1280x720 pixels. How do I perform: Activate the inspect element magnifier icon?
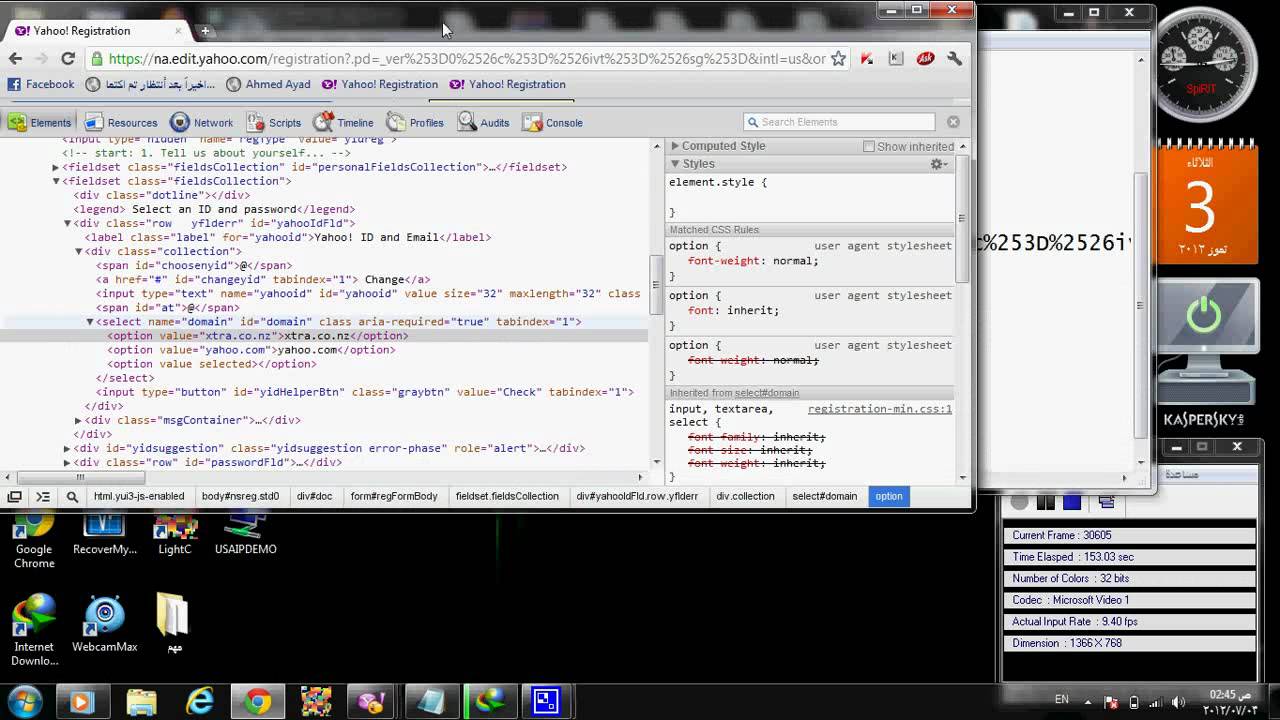click(72, 496)
